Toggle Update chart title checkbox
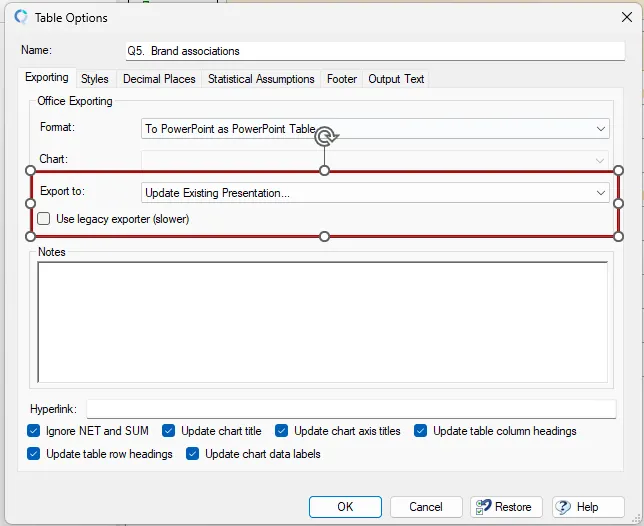Screen dimensions: 644x526 point(169,431)
